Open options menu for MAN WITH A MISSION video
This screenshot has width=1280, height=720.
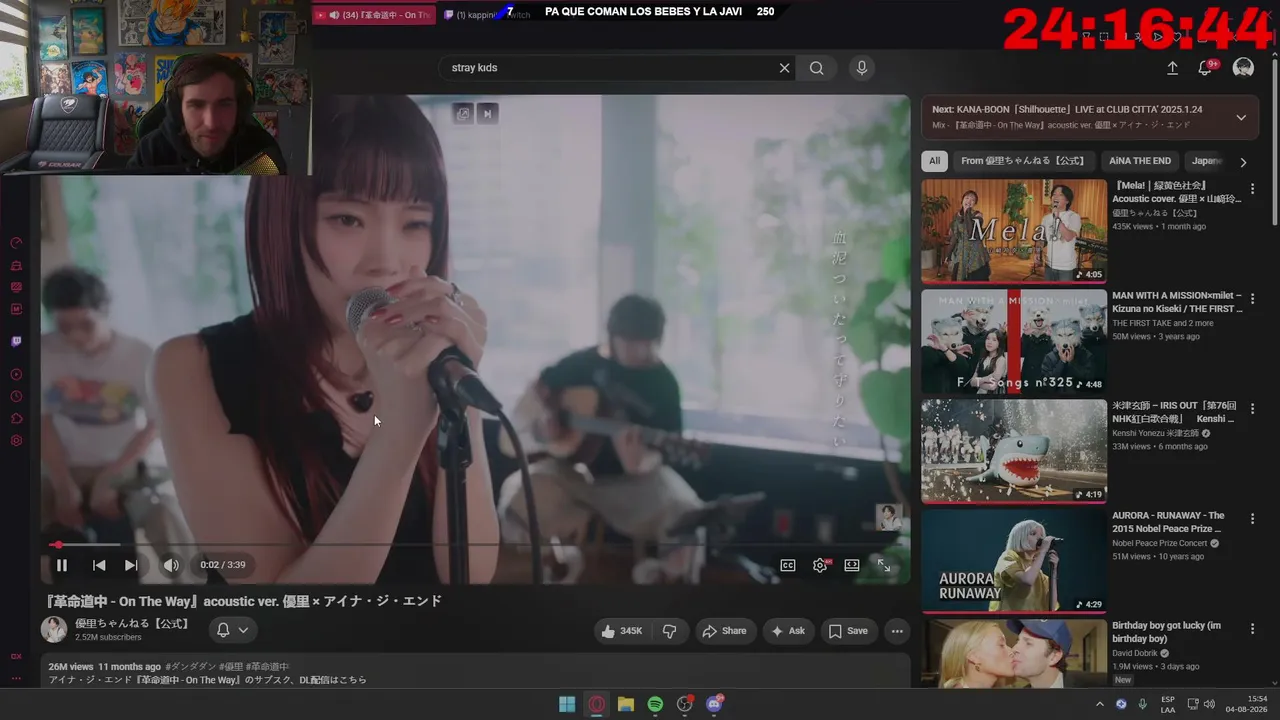pyautogui.click(x=1252, y=299)
